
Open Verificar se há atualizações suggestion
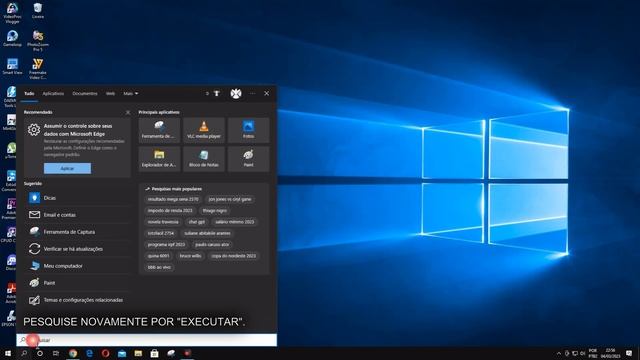tap(78, 249)
